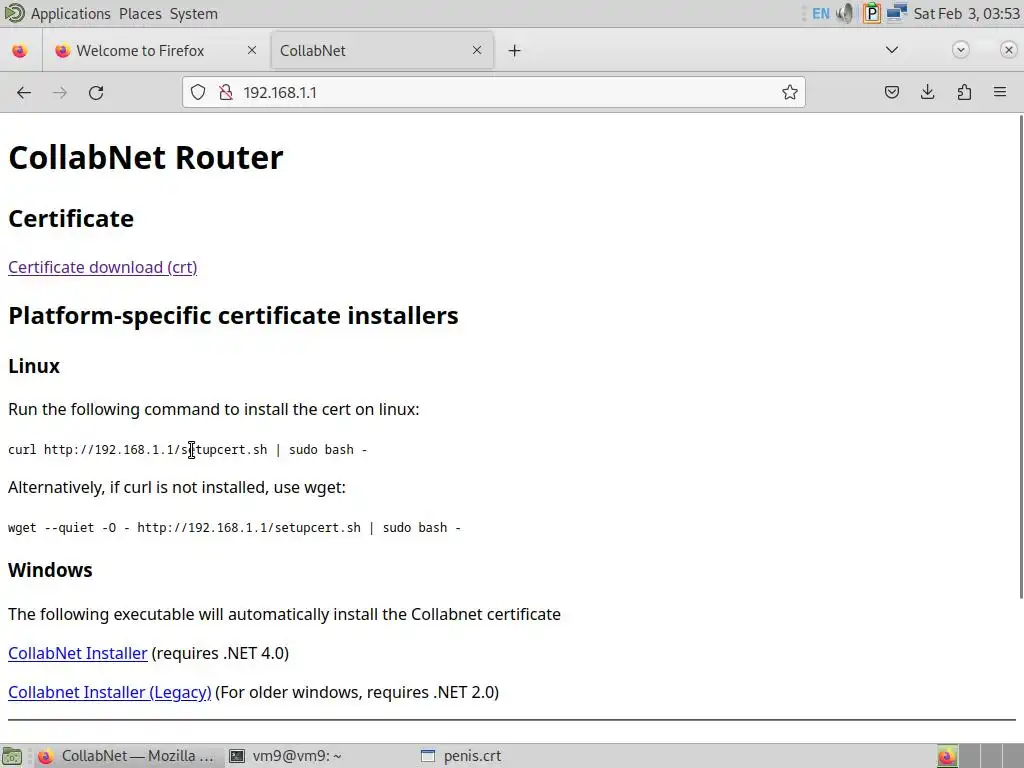This screenshot has height=768, width=1024.
Task: Click the forward navigation arrow
Action: [59, 93]
